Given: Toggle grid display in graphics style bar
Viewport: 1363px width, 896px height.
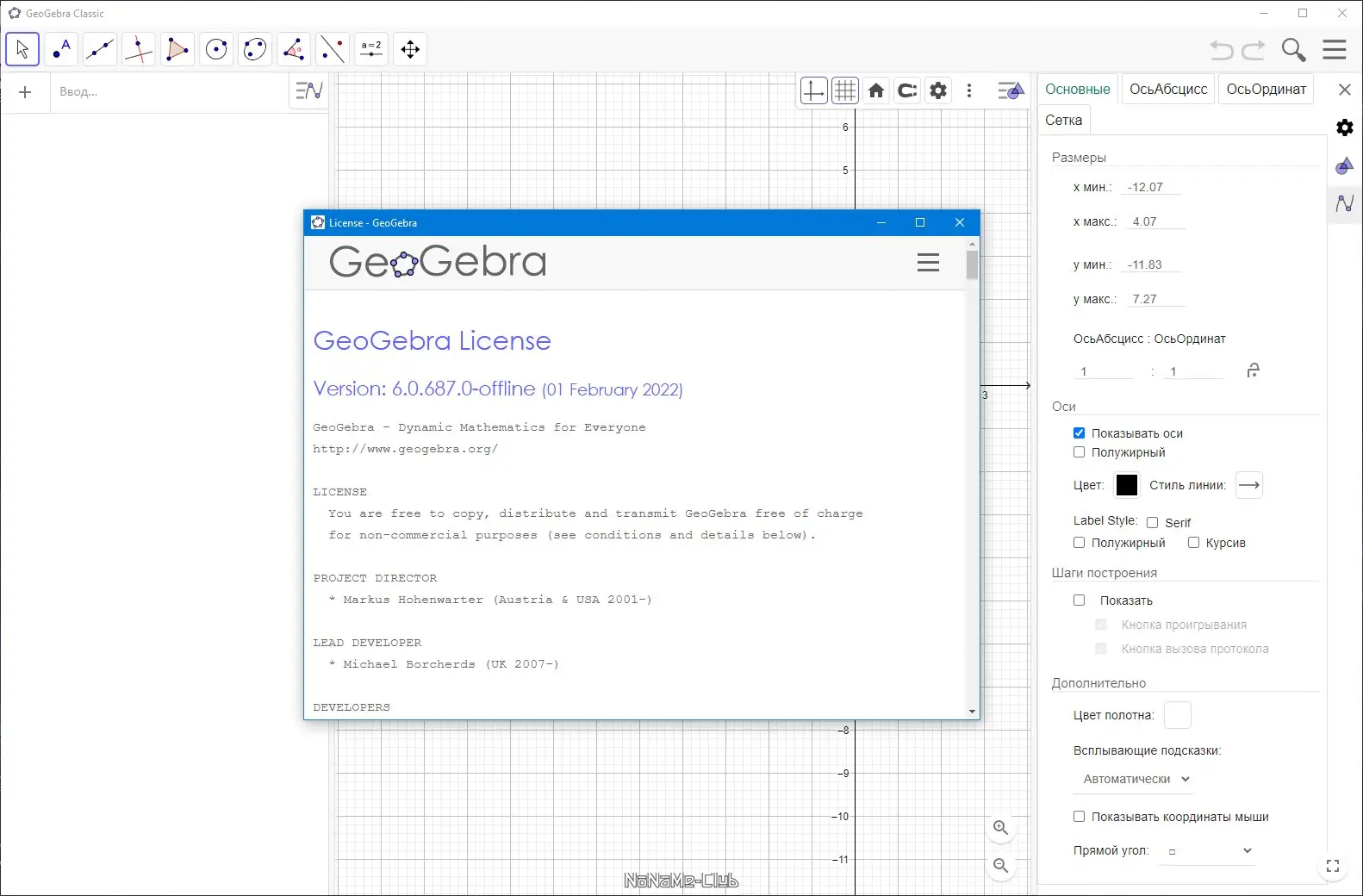Looking at the screenshot, I should pos(845,90).
